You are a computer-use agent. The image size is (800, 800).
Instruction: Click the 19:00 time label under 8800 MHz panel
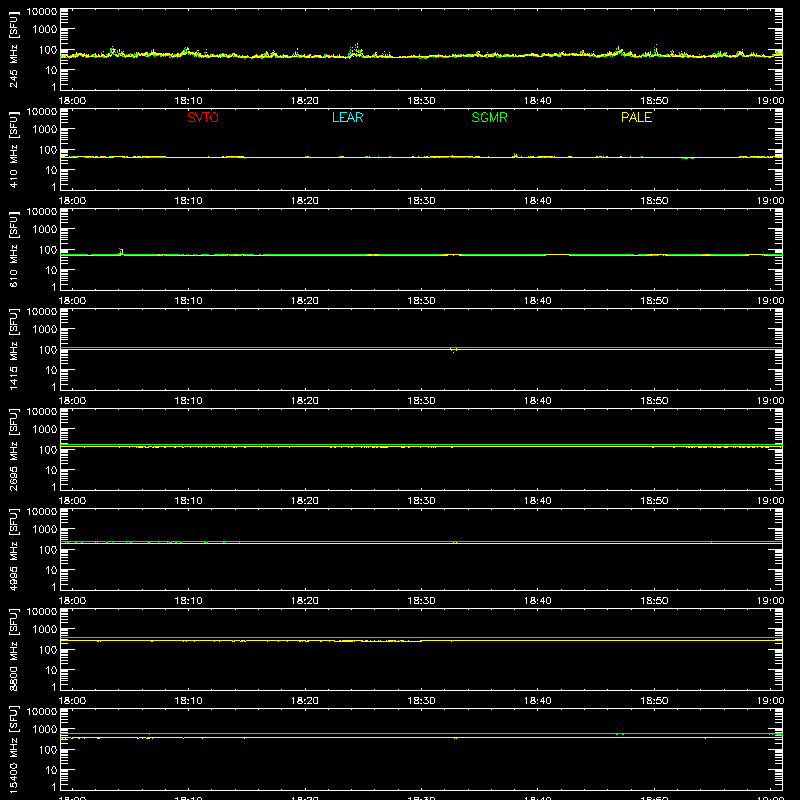point(770,701)
